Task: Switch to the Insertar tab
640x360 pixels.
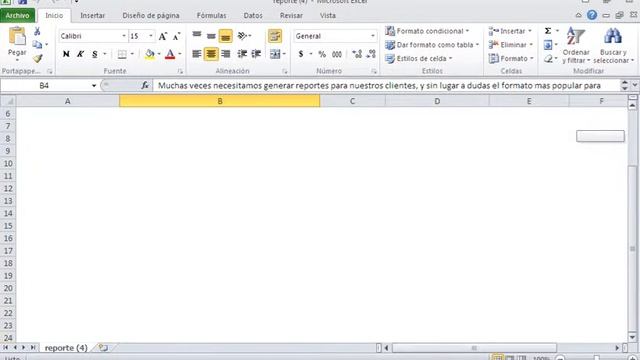Action: 93,16
